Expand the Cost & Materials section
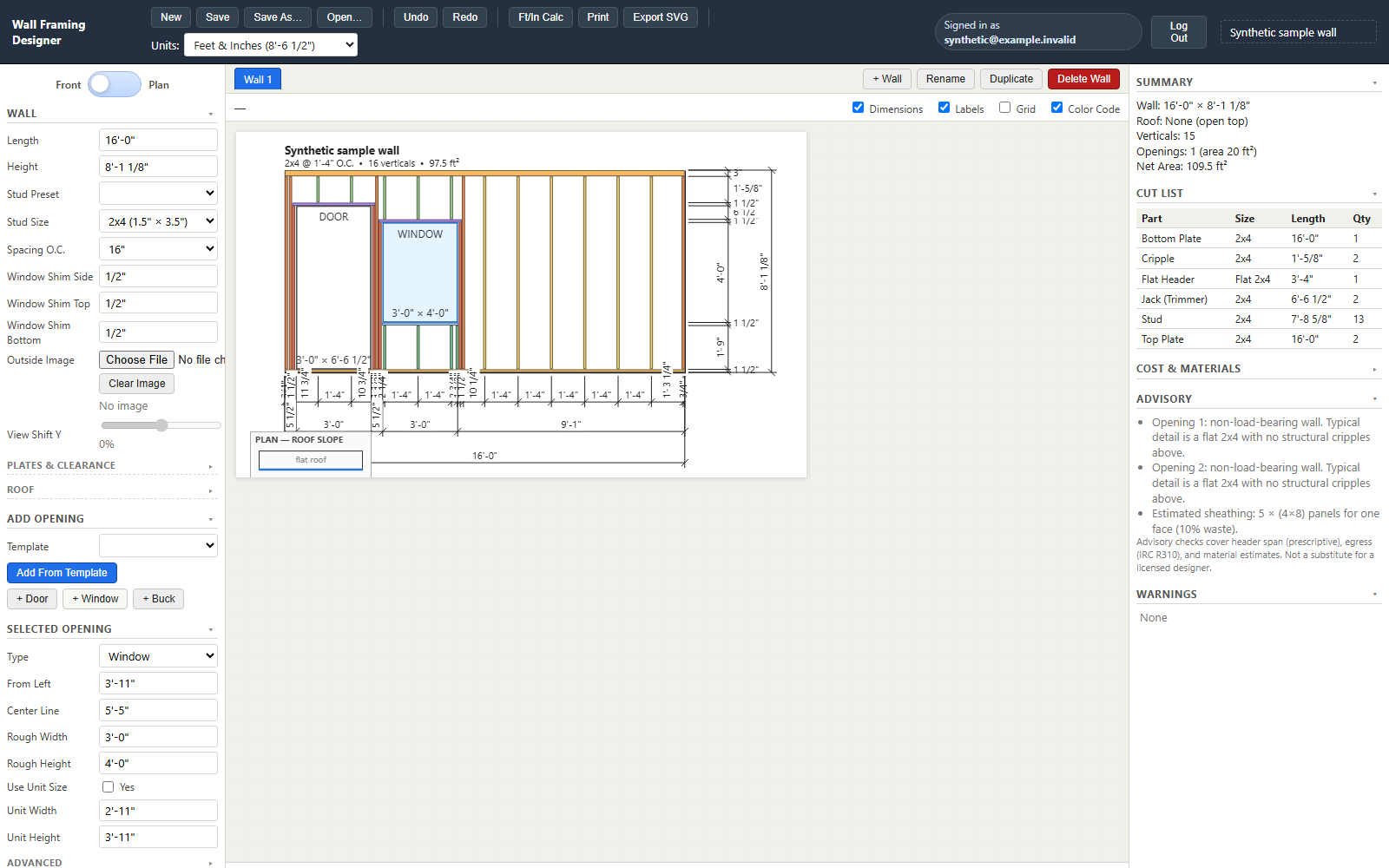The image size is (1389, 868). pos(1258,369)
